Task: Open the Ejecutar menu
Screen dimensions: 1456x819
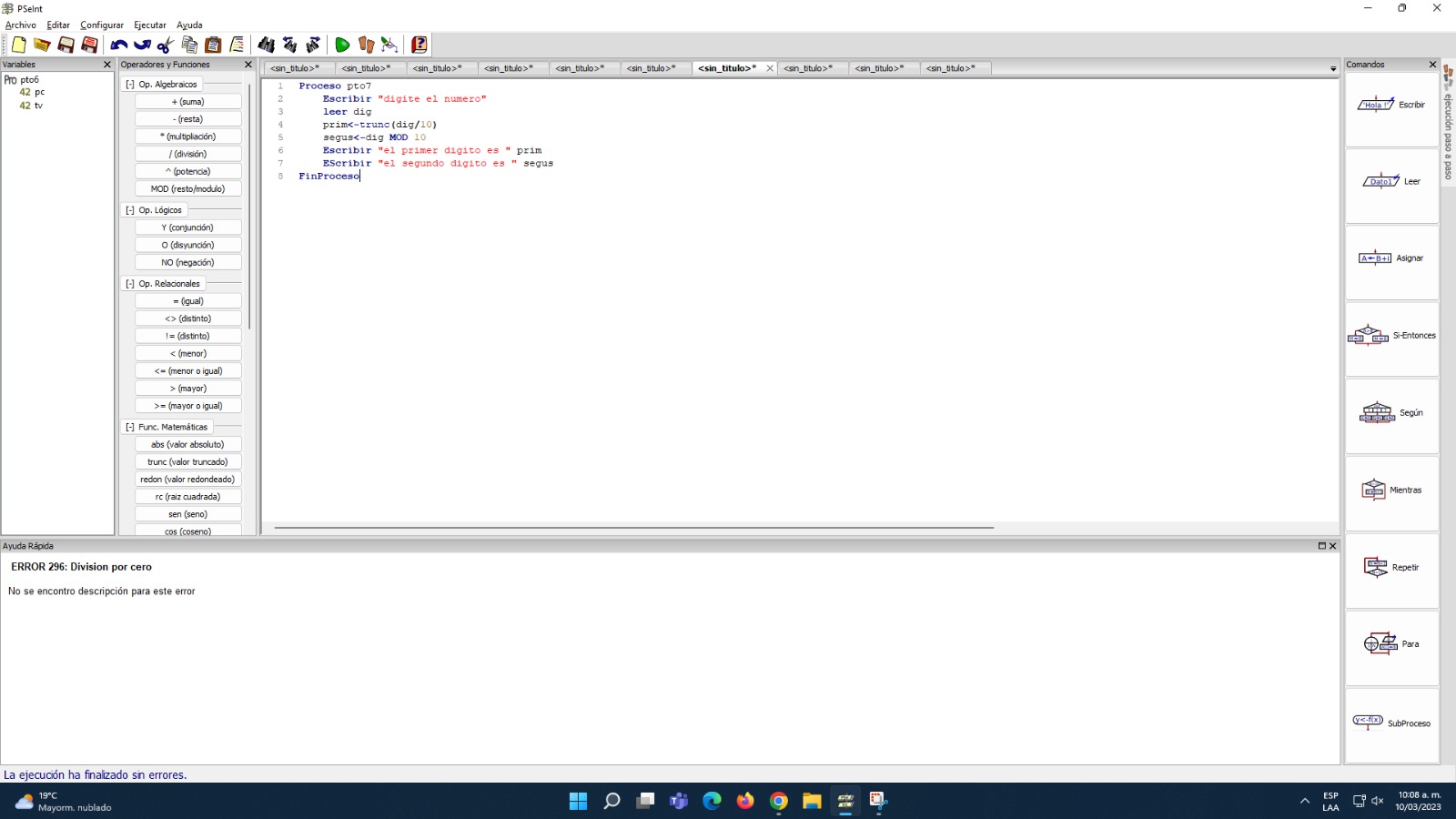Action: pyautogui.click(x=150, y=25)
